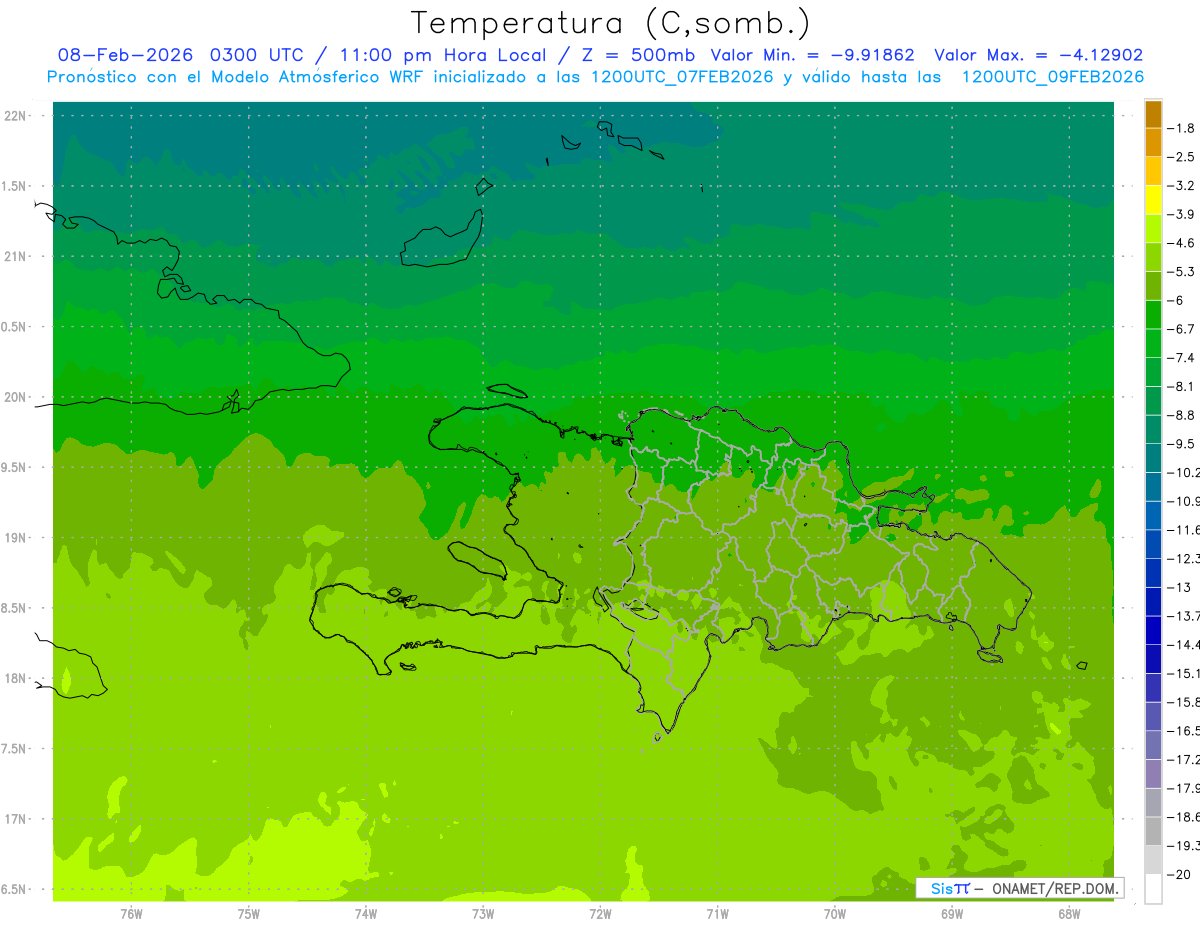Viewport: 1200px width, 927px height.
Task: Pick the white swatch below -20
Action: coord(1153,889)
